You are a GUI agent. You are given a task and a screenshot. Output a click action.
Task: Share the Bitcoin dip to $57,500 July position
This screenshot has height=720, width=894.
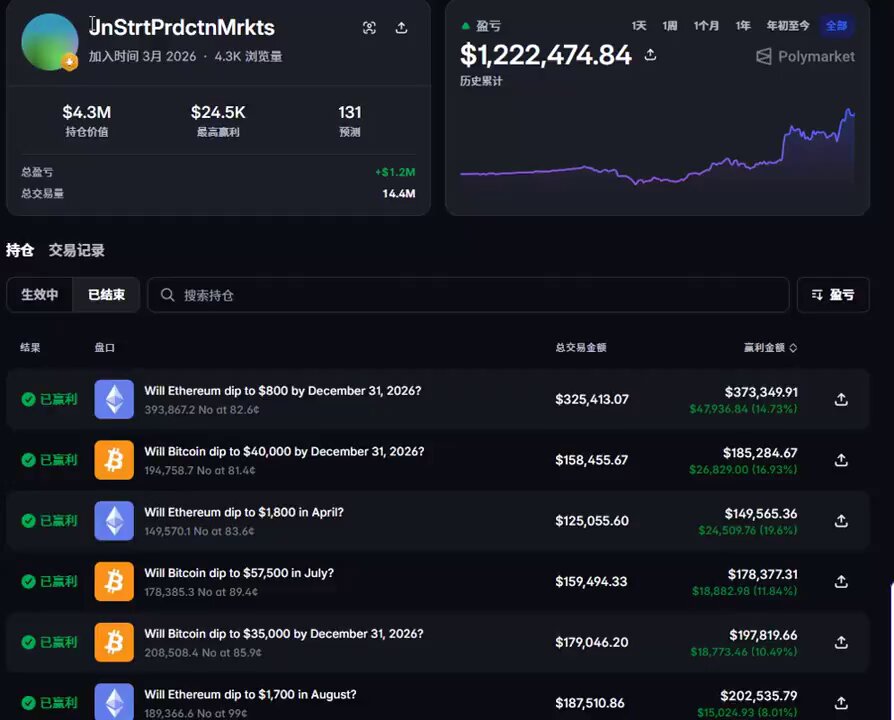pos(841,581)
